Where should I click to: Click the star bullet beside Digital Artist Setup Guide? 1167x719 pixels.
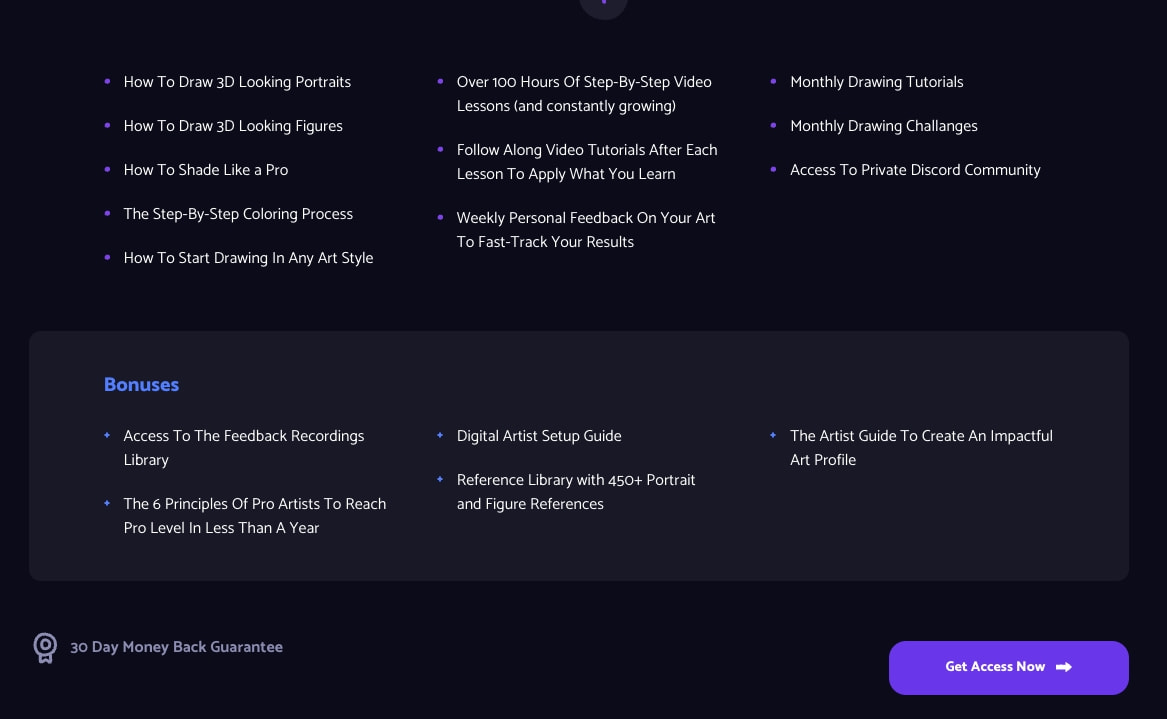(440, 435)
